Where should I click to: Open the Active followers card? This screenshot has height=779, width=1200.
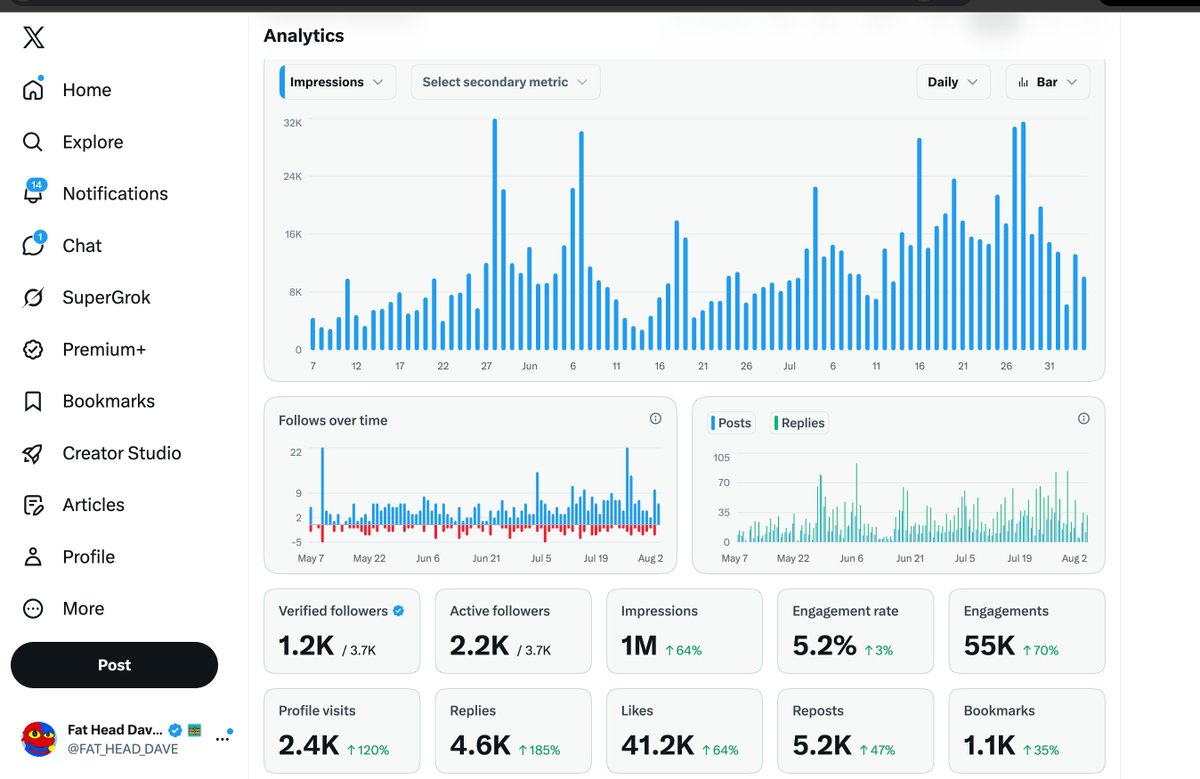tap(513, 631)
